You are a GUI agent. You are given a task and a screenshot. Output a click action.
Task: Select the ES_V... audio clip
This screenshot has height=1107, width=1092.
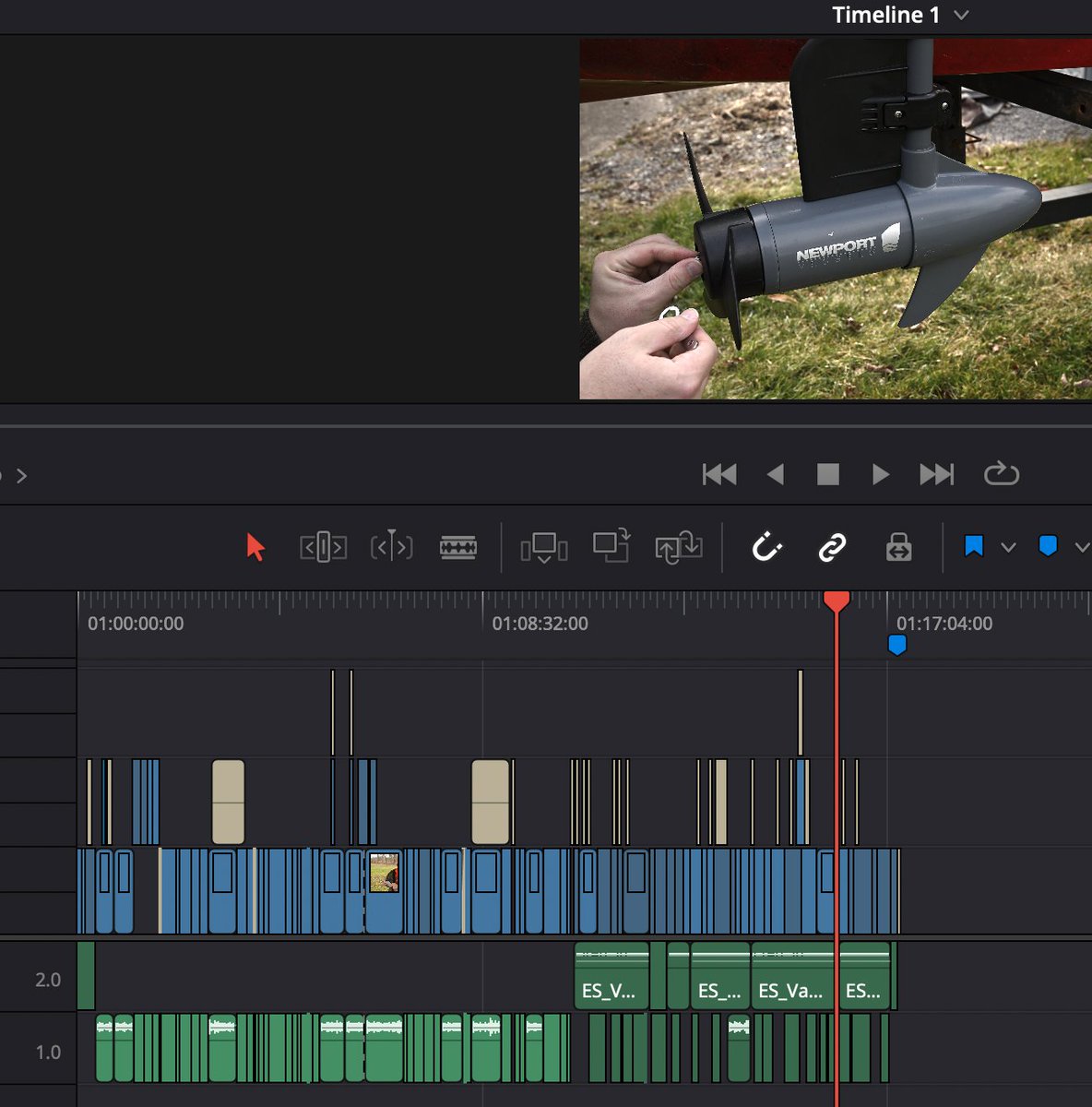click(611, 976)
